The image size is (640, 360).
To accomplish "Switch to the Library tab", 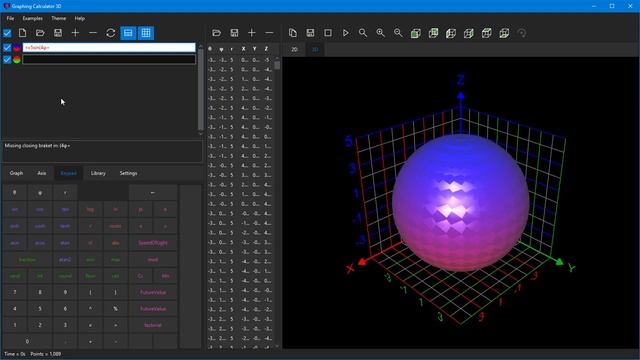I will pyautogui.click(x=98, y=173).
